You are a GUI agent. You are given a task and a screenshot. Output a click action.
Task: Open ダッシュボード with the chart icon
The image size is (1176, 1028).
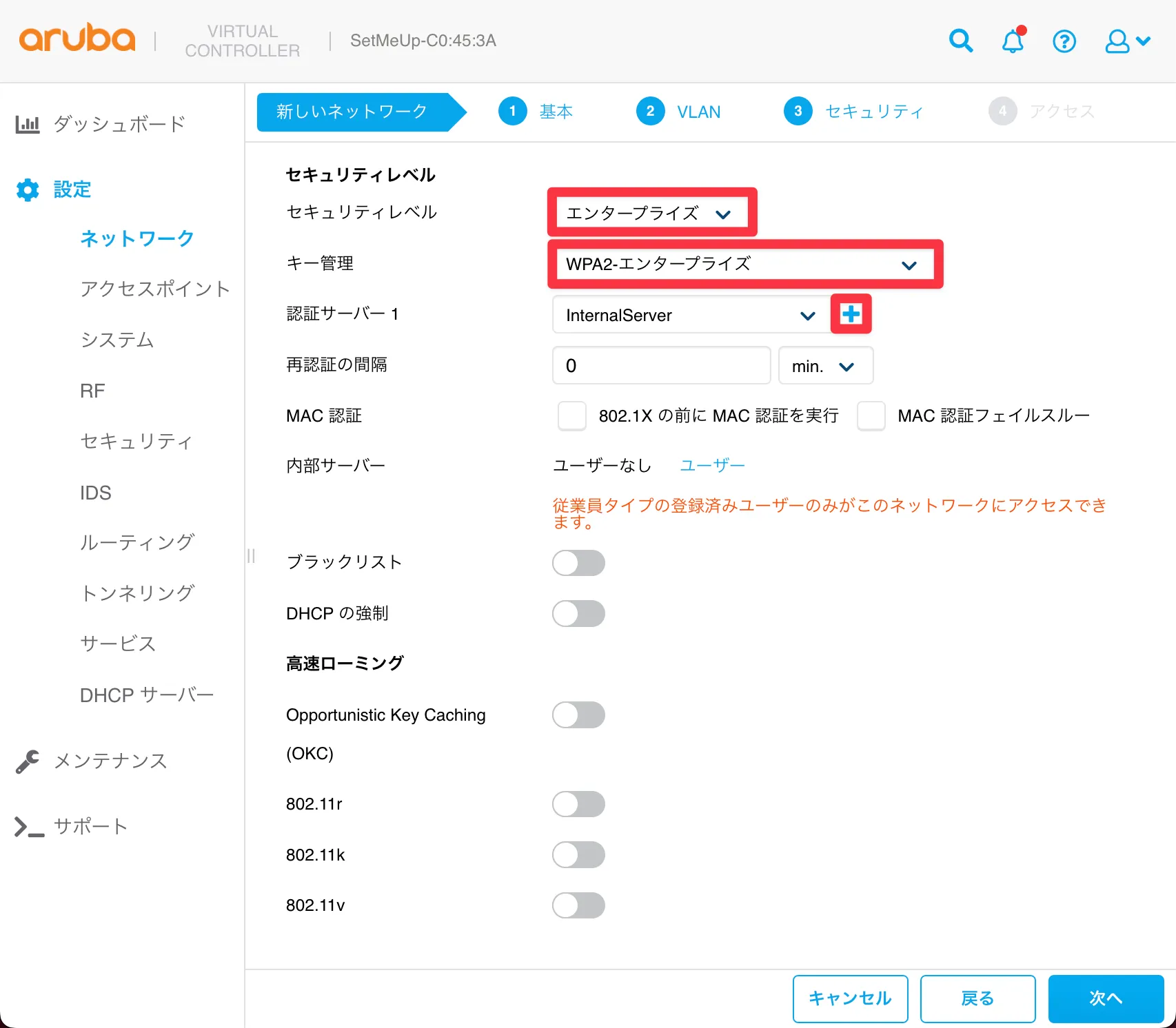click(28, 125)
